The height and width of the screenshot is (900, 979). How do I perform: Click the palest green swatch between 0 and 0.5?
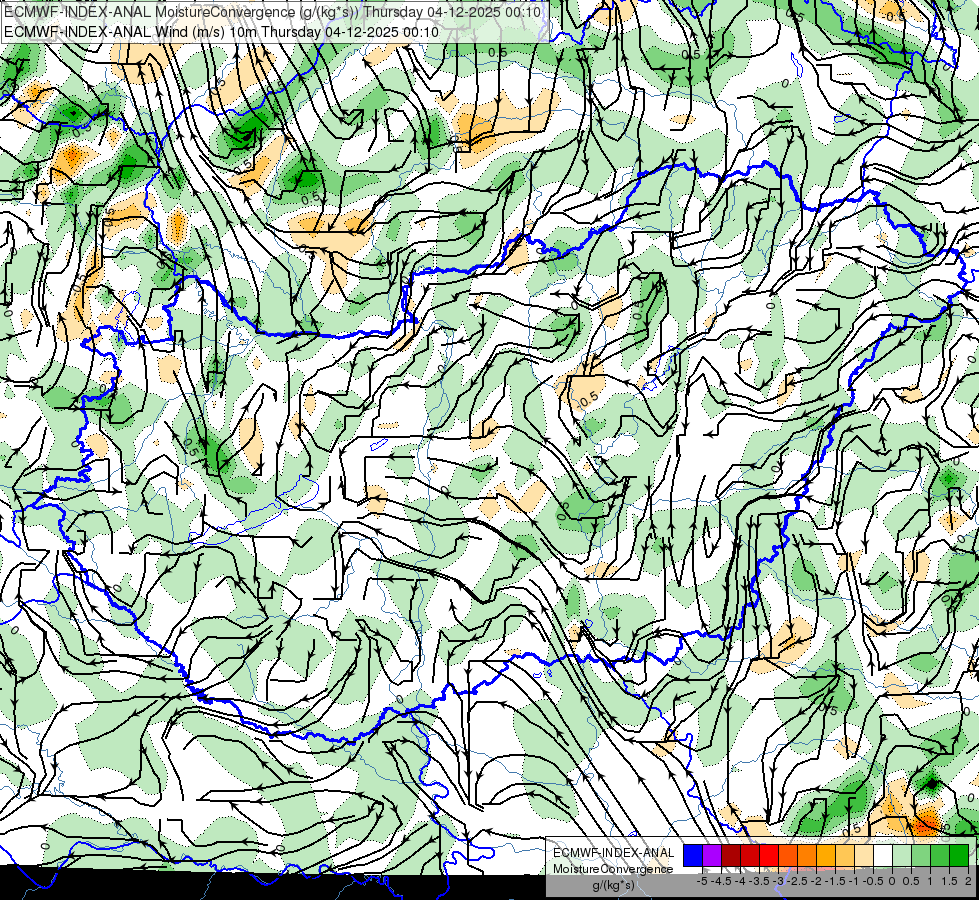point(902,856)
